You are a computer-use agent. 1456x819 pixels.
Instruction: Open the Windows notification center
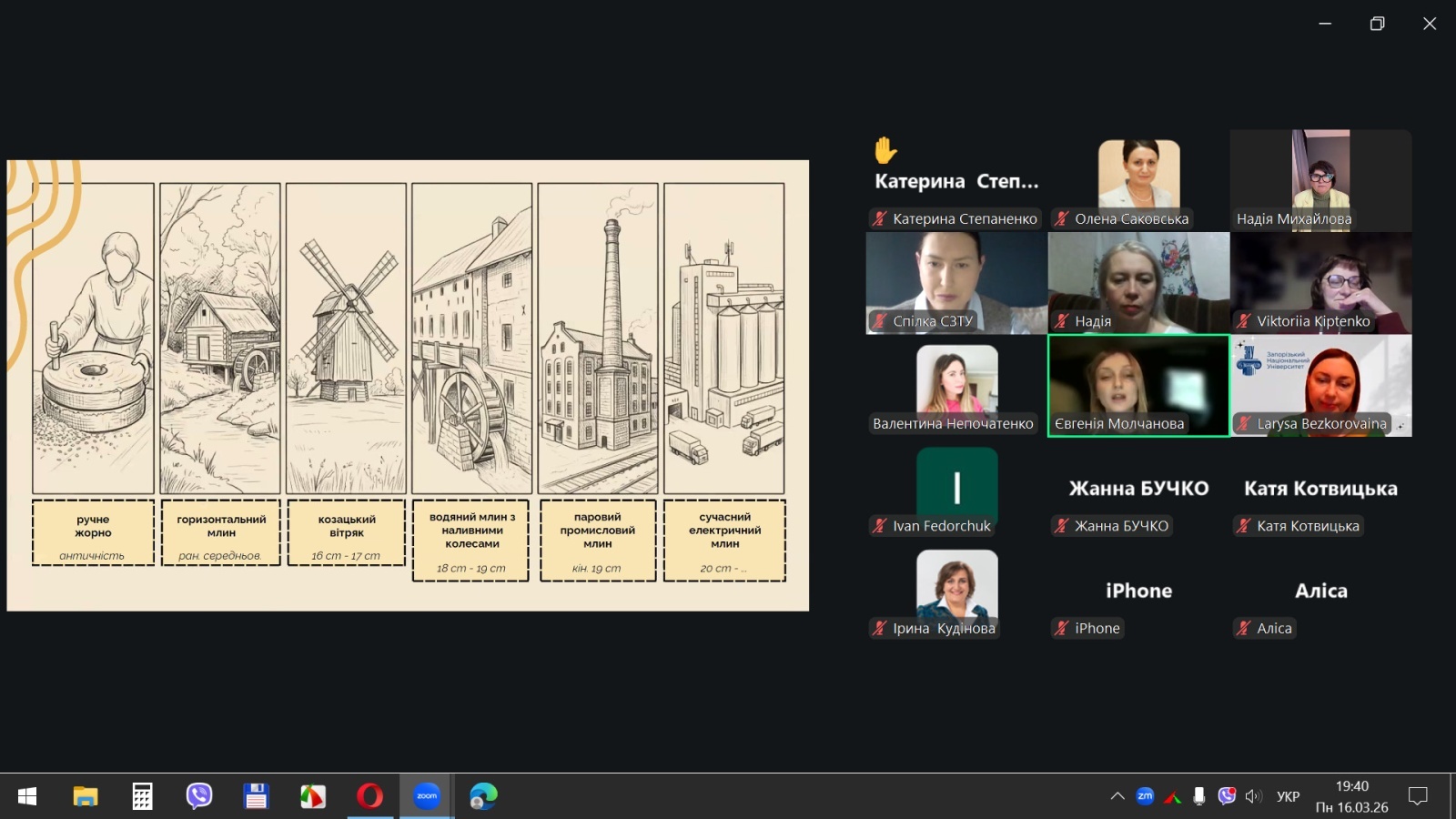1417,796
